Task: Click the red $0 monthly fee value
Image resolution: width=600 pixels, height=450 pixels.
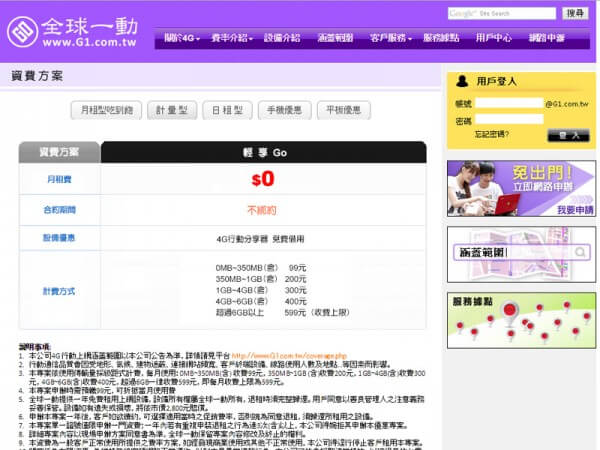Action: point(263,179)
